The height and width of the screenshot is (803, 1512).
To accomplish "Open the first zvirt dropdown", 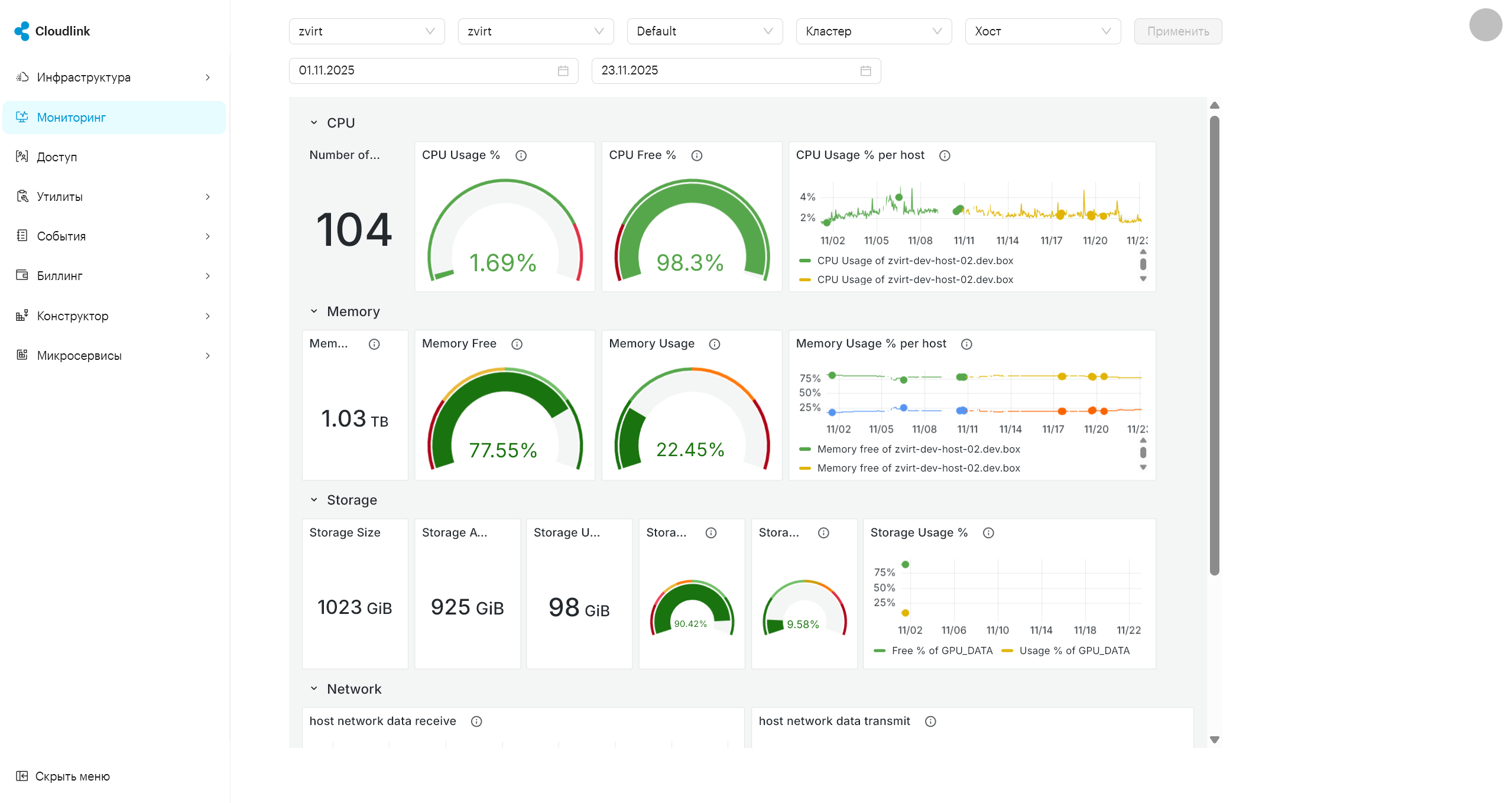I will (366, 31).
